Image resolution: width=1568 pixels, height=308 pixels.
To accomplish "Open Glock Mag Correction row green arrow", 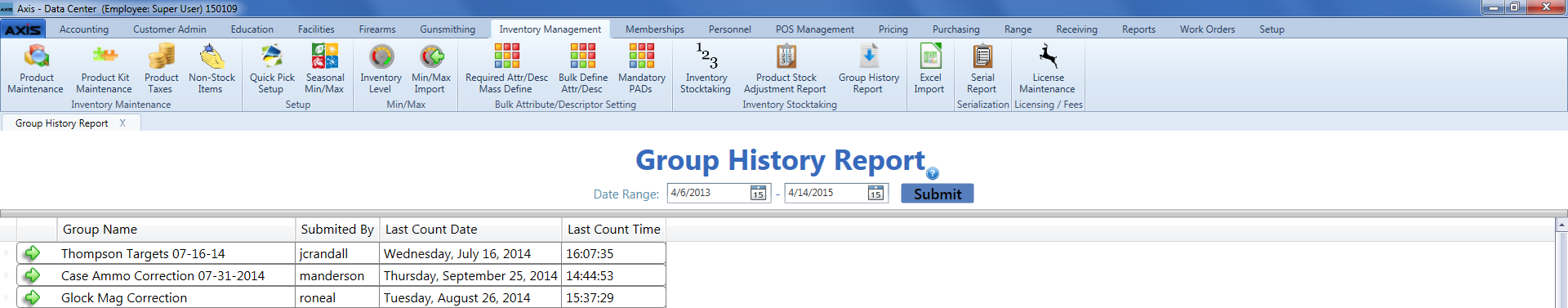I will pos(32,297).
